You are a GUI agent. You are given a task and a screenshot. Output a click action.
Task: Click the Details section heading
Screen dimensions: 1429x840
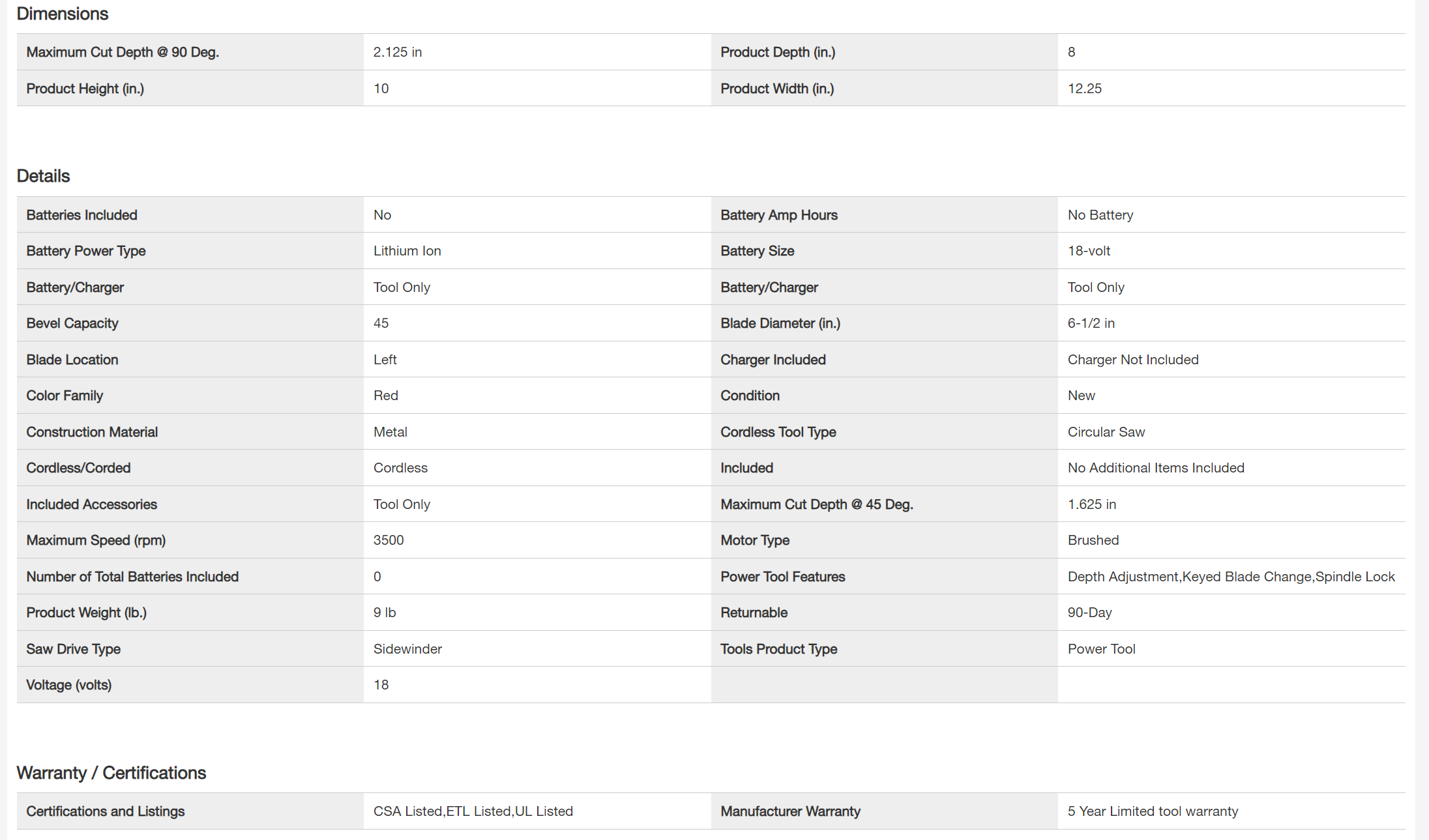click(x=43, y=176)
